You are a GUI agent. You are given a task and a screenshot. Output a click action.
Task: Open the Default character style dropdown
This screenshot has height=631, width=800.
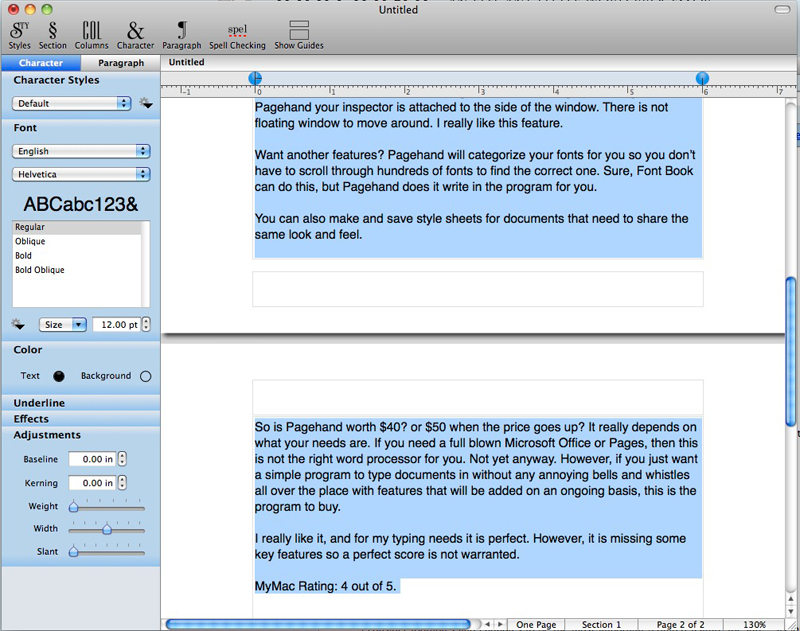click(72, 103)
